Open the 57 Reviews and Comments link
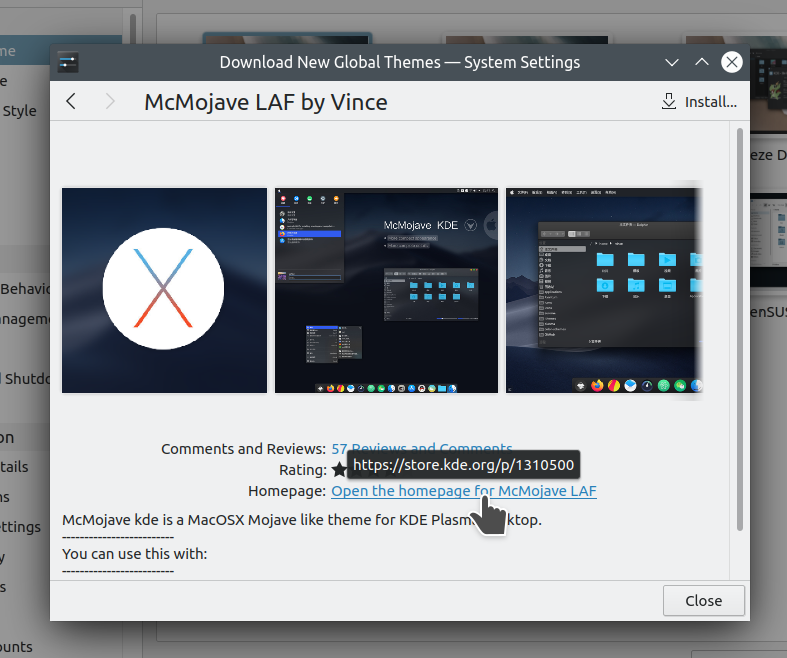 (421, 449)
